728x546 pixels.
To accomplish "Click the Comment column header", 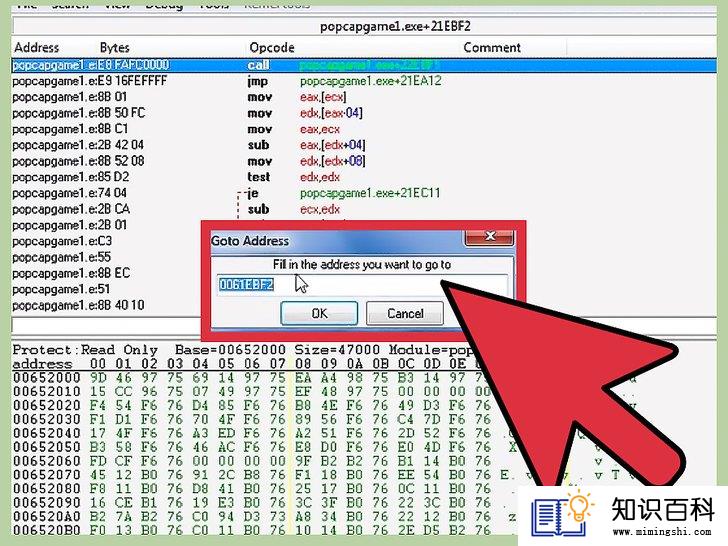I will tap(492, 47).
